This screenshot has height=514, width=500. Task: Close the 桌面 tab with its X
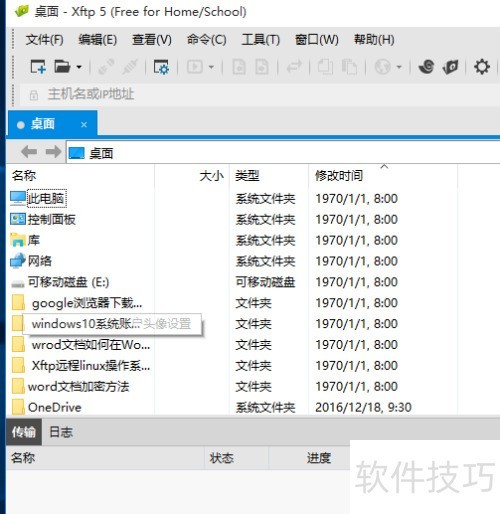(84, 125)
